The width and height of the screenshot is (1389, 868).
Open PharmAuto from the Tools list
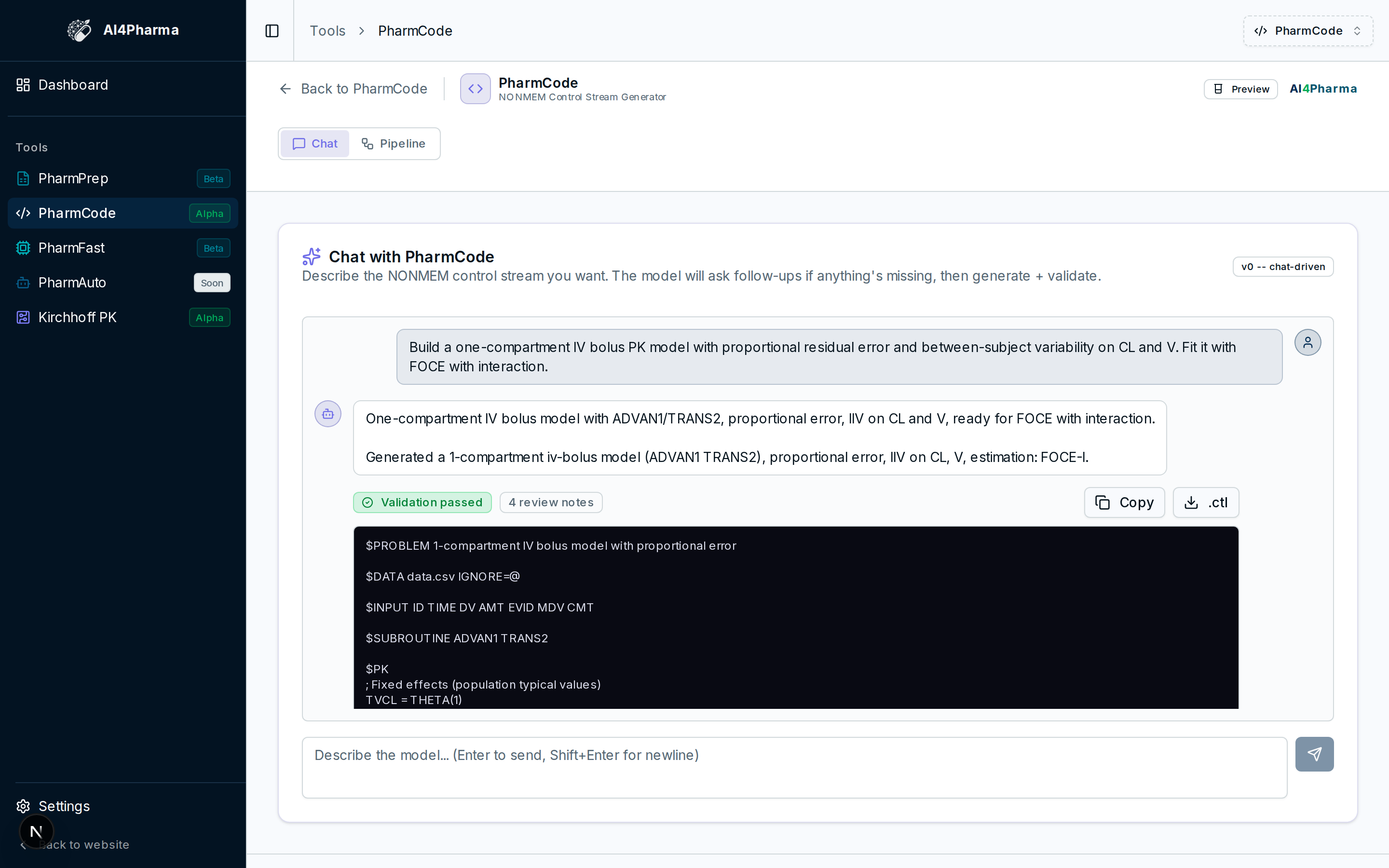[123, 283]
